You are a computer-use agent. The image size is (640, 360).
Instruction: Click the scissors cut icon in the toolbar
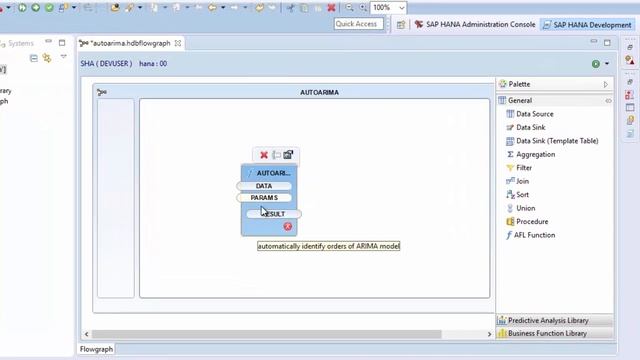[290, 7]
